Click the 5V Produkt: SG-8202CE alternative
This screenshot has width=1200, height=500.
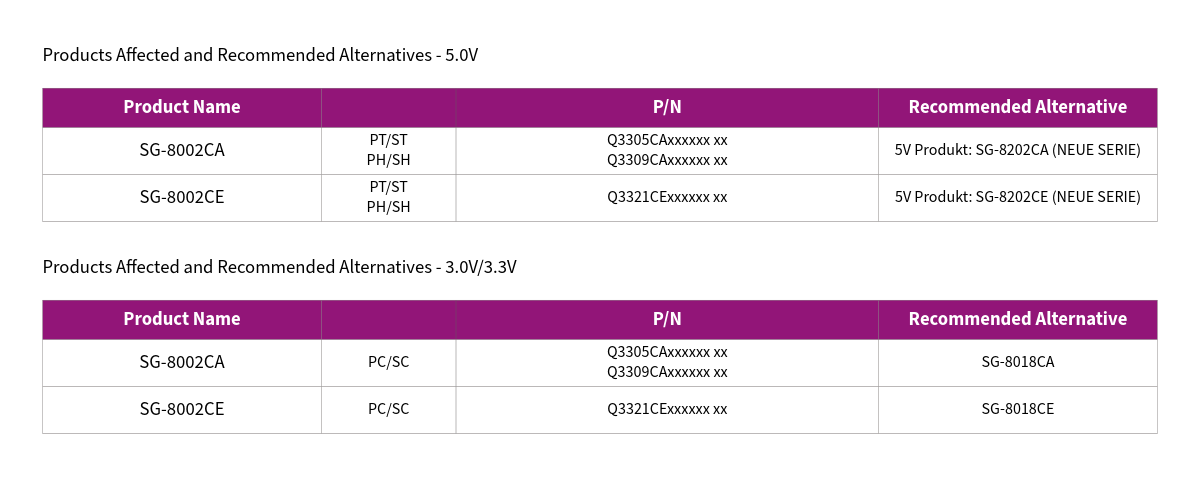click(x=1017, y=197)
